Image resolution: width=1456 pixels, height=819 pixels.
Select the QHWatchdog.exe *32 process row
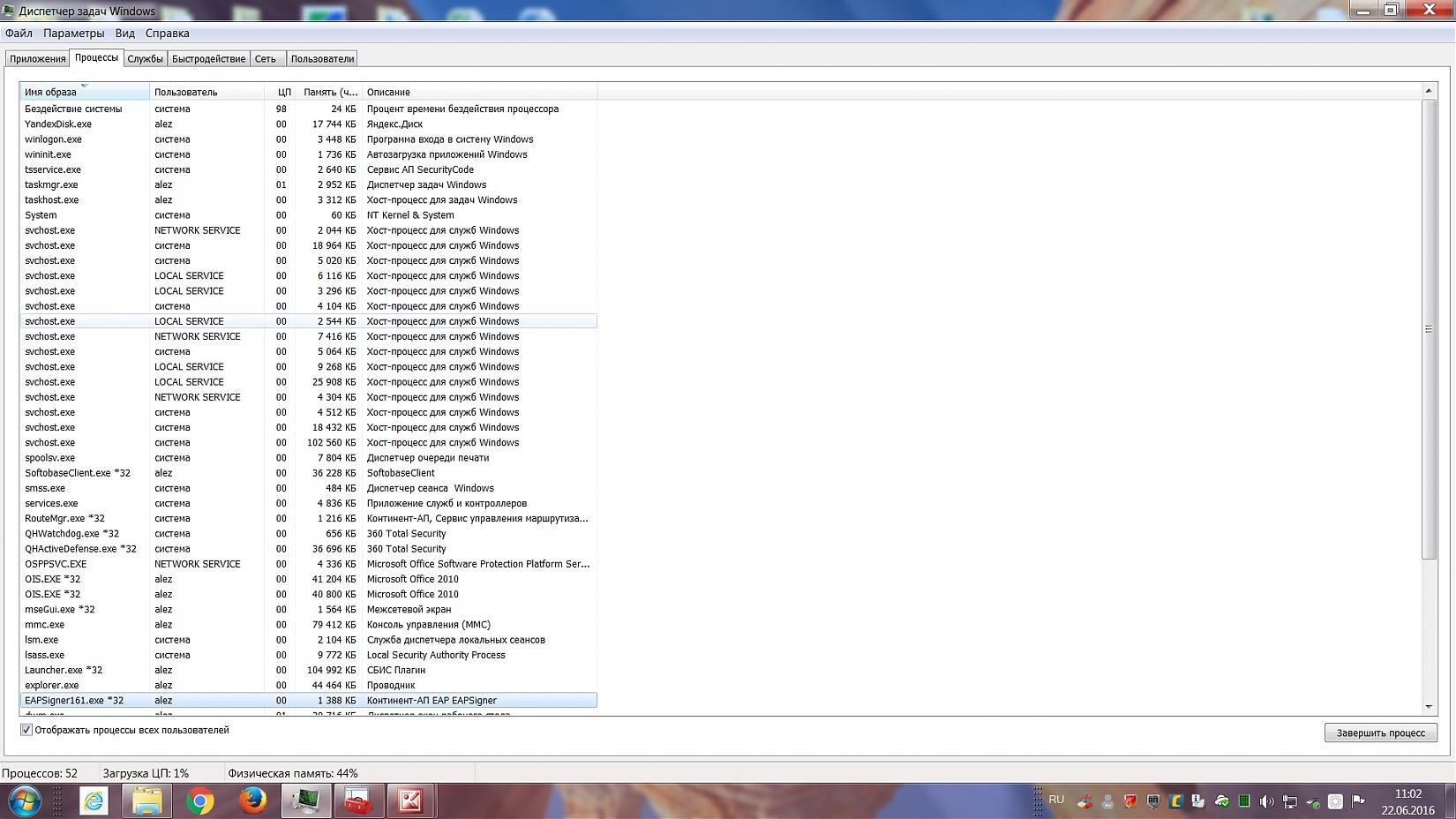(x=309, y=534)
